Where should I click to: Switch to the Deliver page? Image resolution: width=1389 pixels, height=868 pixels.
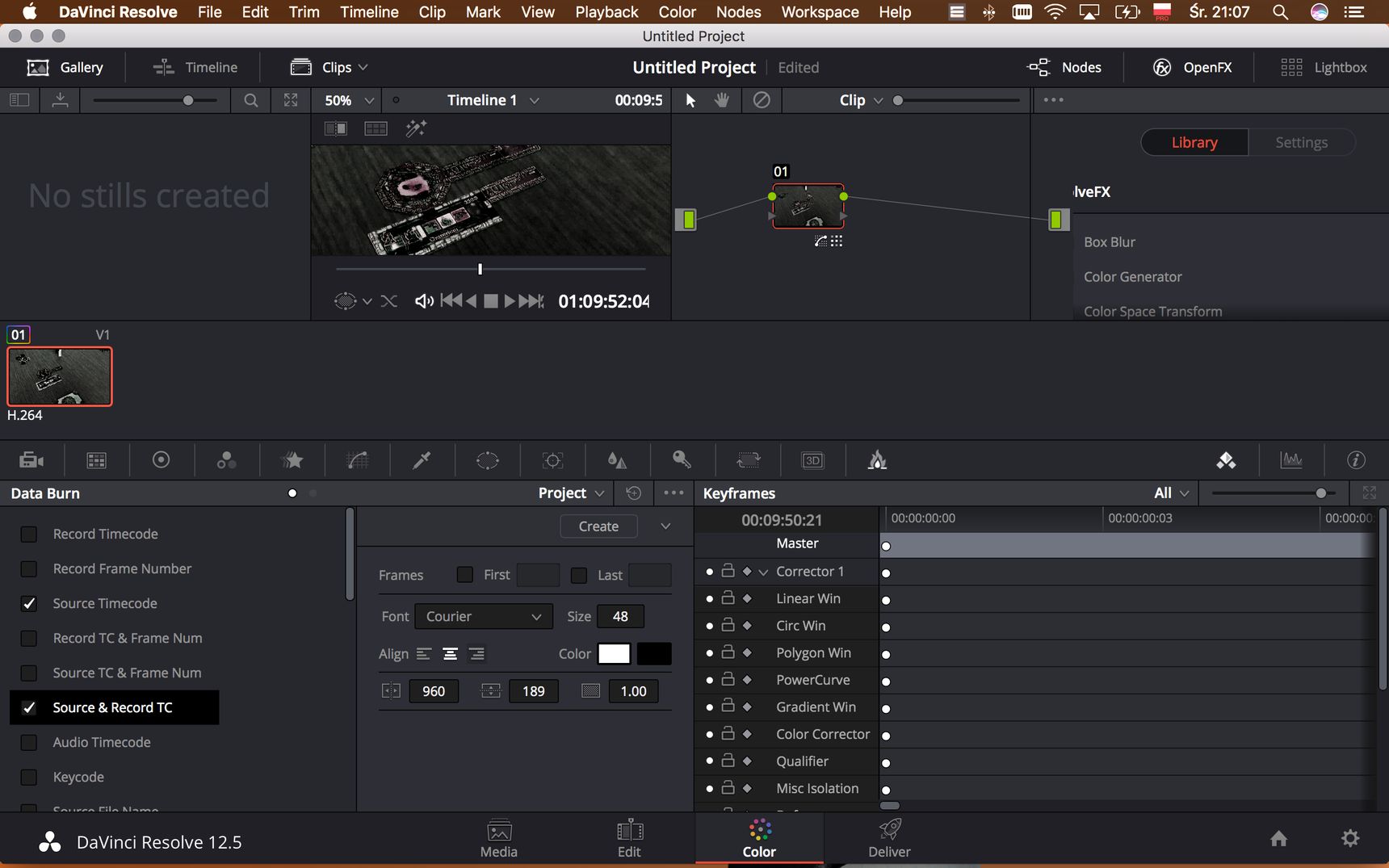click(x=889, y=839)
